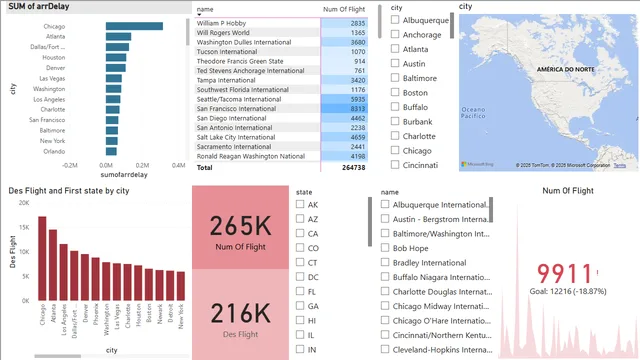This screenshot has width=640, height=360.
Task: Check the AZ state filter
Action: (300, 219)
